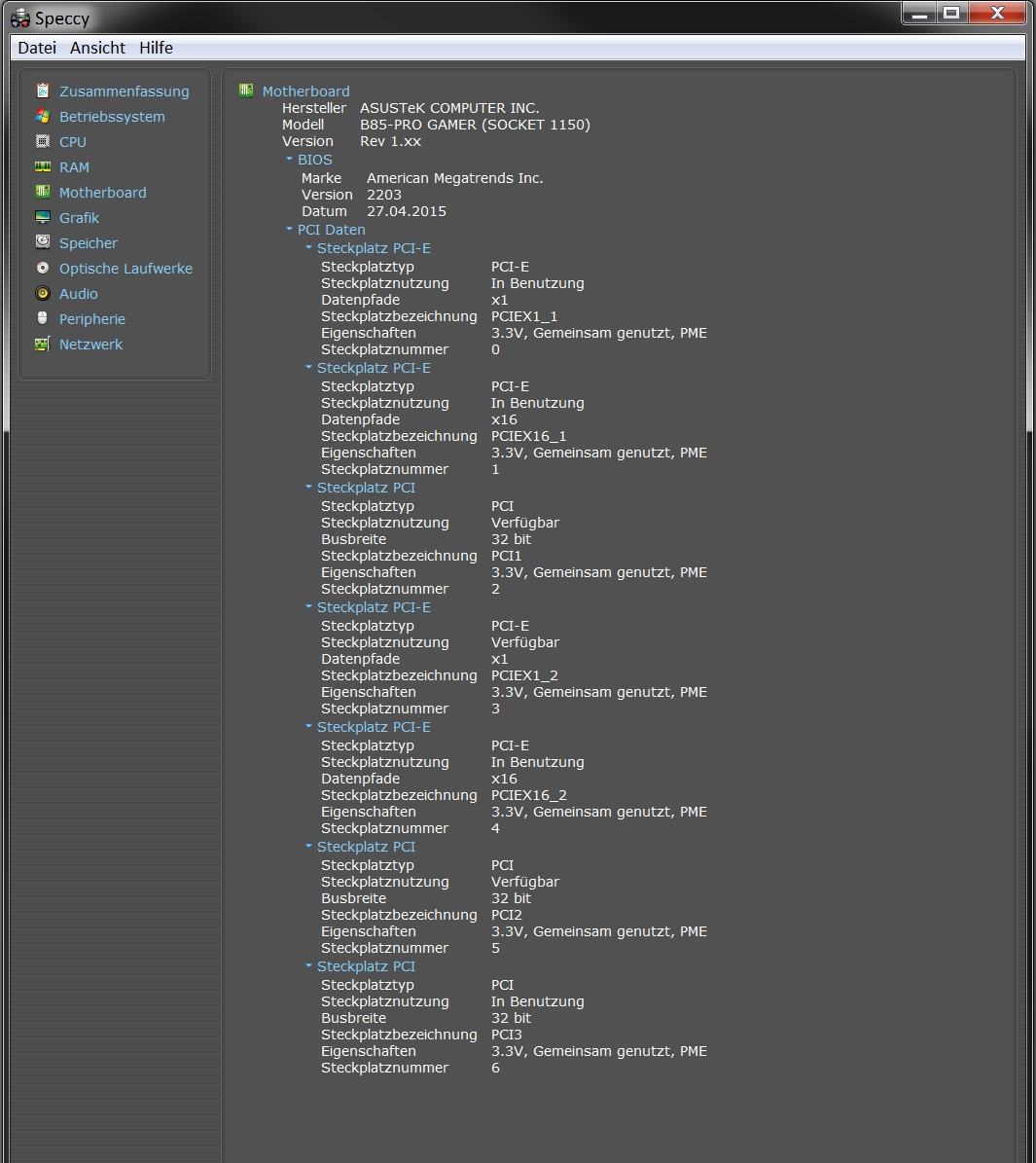
Task: Minimize the Speccy window
Action: click(919, 13)
